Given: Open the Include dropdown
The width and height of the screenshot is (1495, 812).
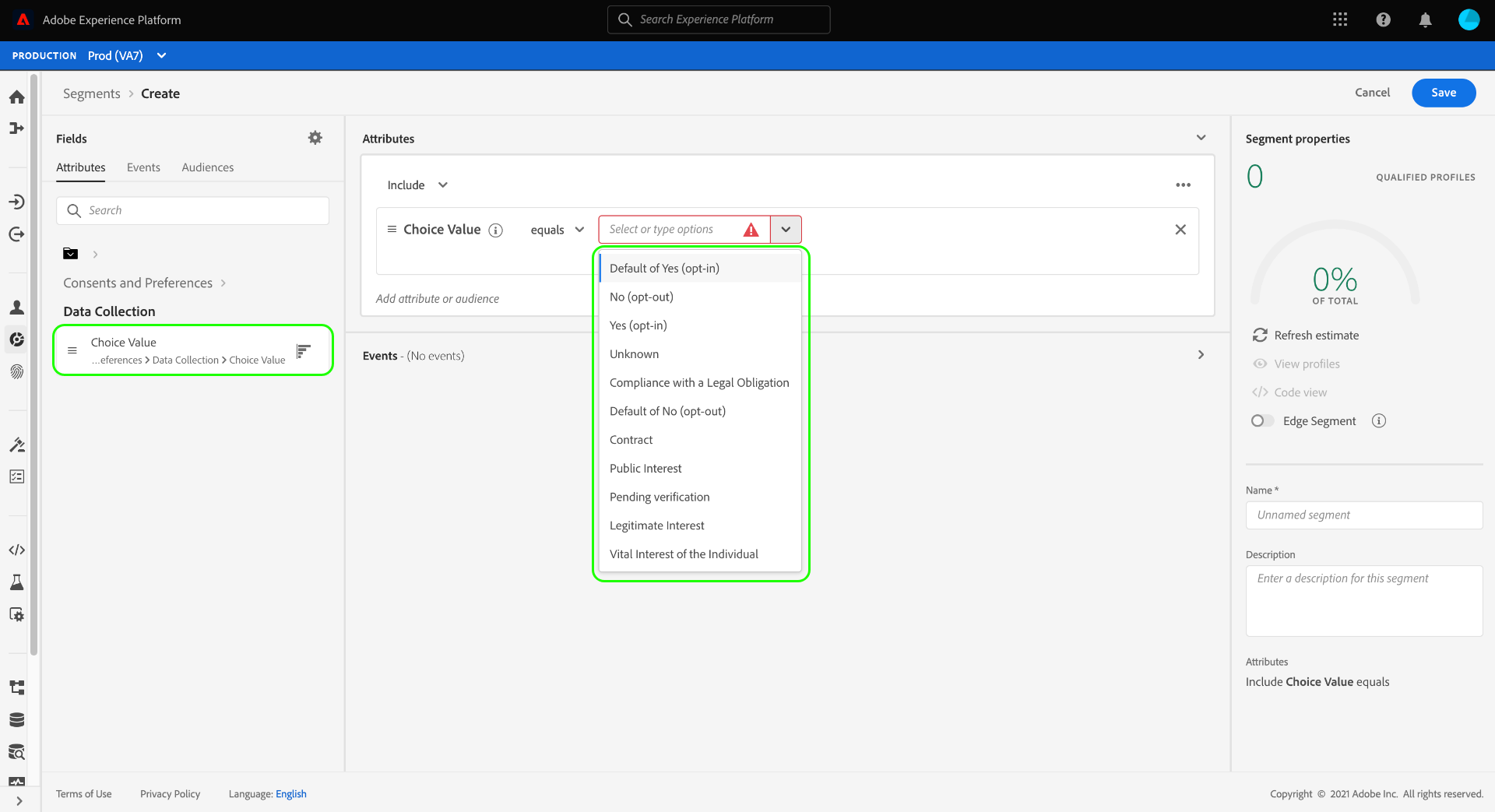Looking at the screenshot, I should tap(417, 185).
